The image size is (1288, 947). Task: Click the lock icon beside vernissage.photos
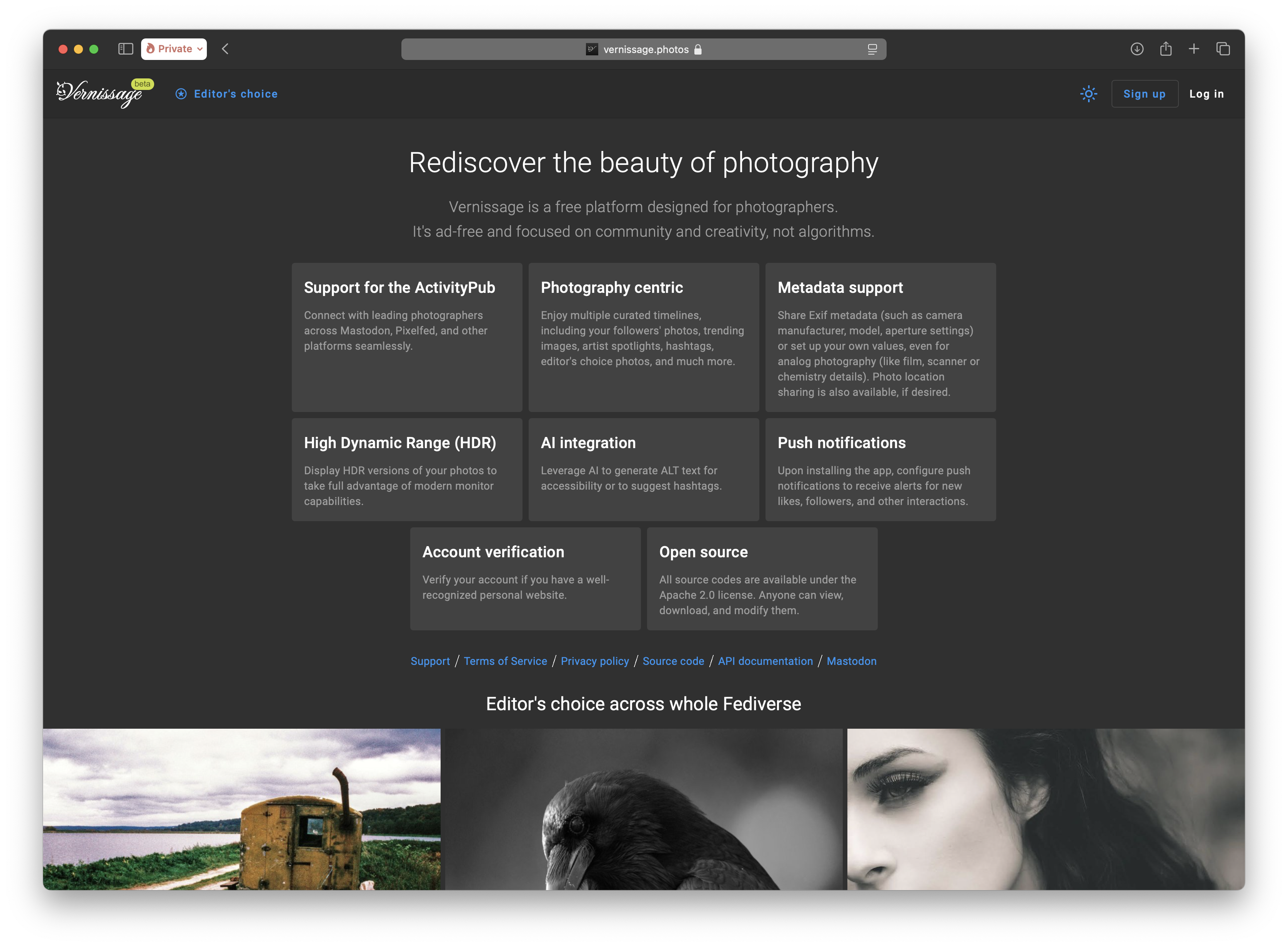point(698,49)
